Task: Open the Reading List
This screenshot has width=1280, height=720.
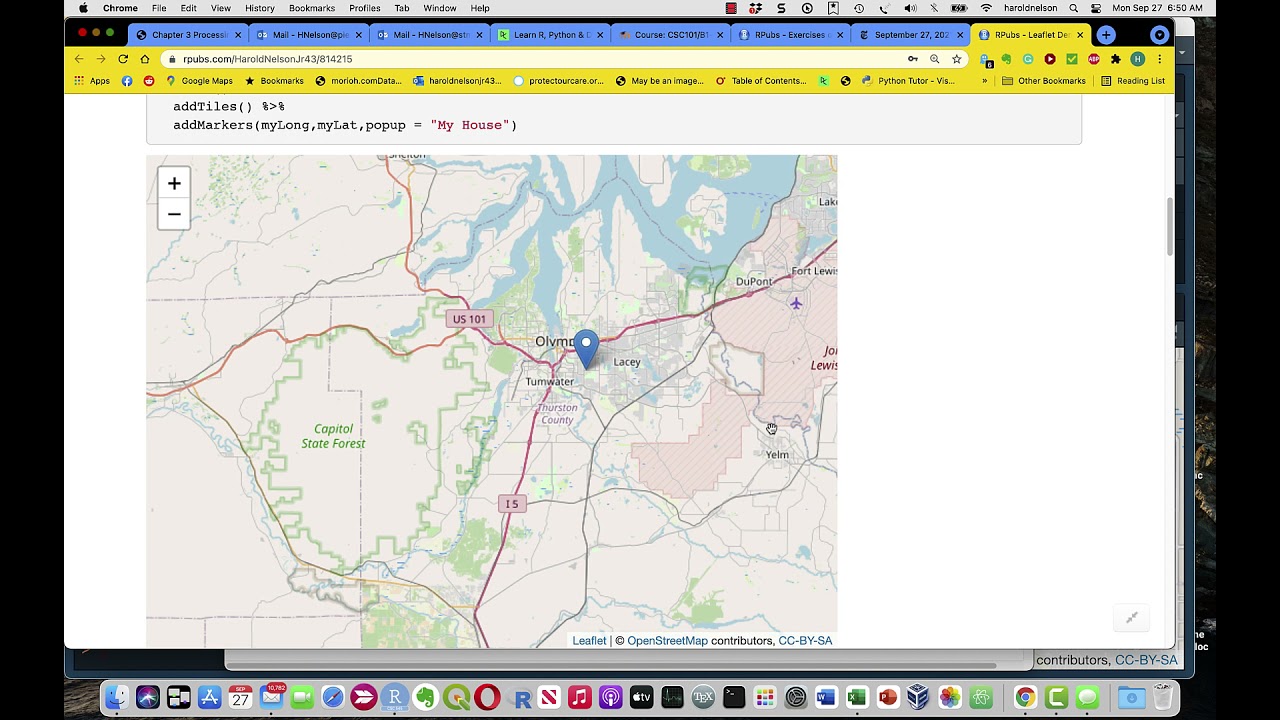Action: pyautogui.click(x=1132, y=81)
